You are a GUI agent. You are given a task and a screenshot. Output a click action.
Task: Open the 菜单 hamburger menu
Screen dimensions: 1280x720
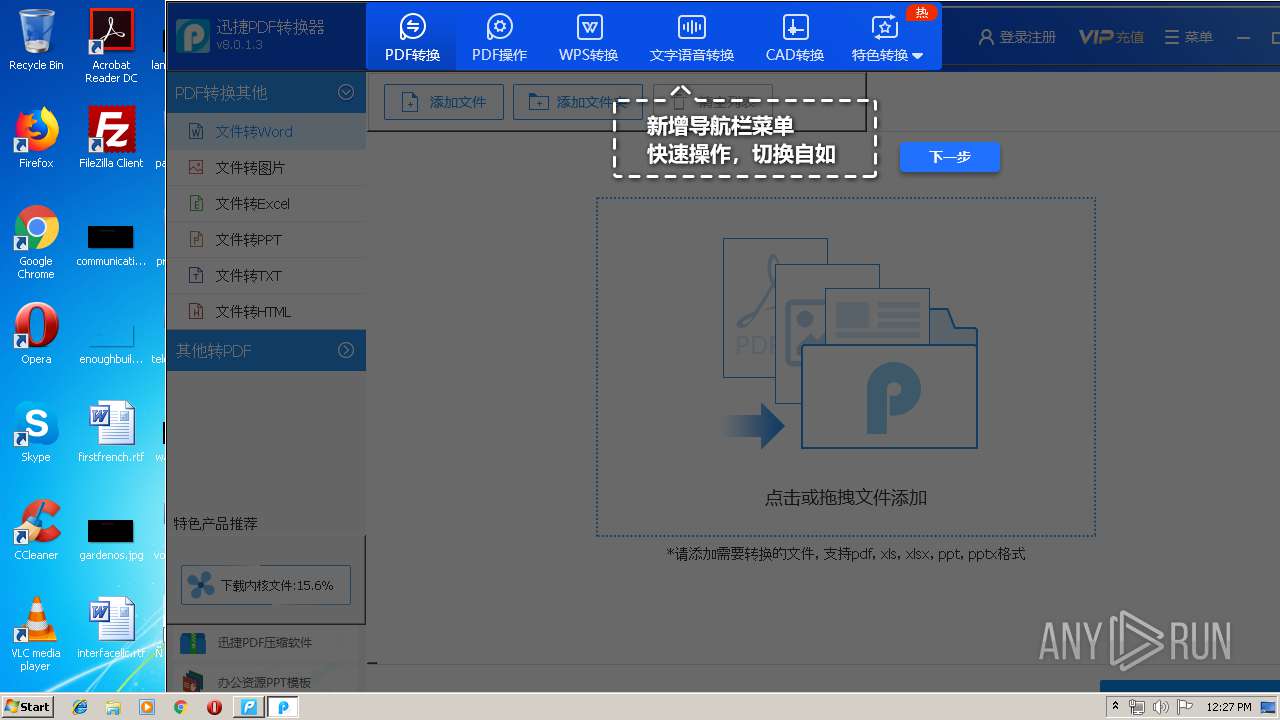coord(1189,37)
